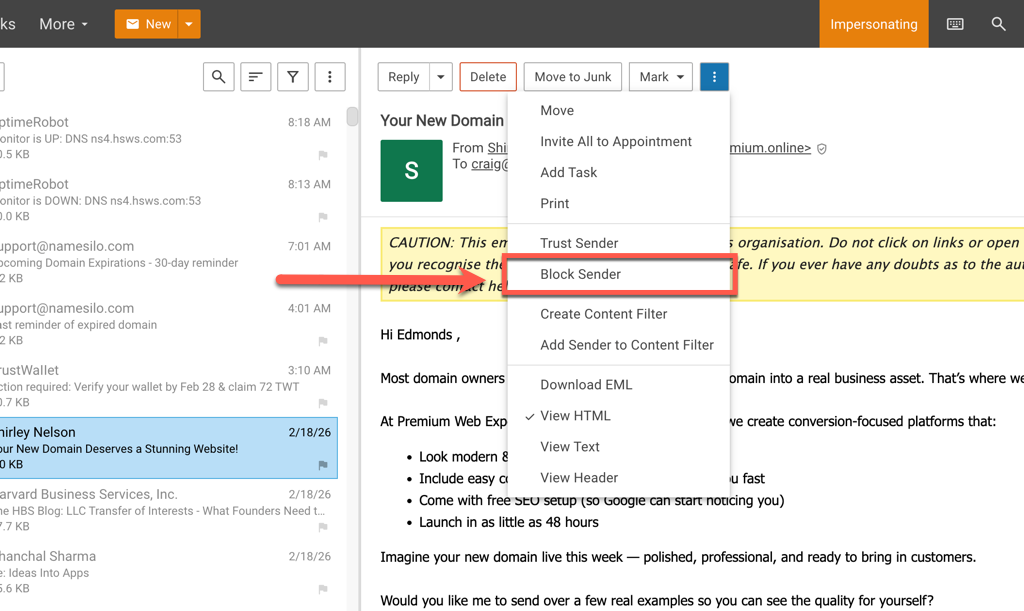Open the message list filter icon
The height and width of the screenshot is (611, 1024).
tap(293, 77)
